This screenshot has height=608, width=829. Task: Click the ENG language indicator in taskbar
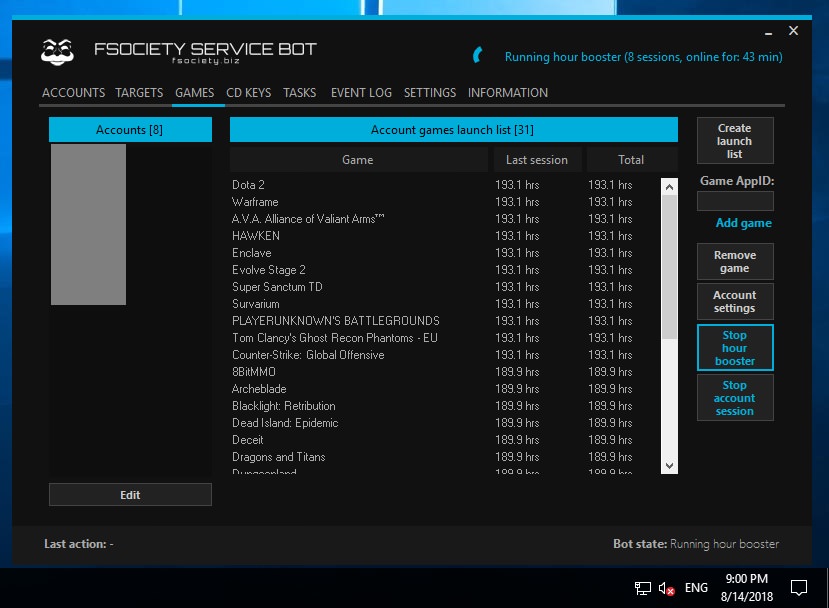click(696, 588)
